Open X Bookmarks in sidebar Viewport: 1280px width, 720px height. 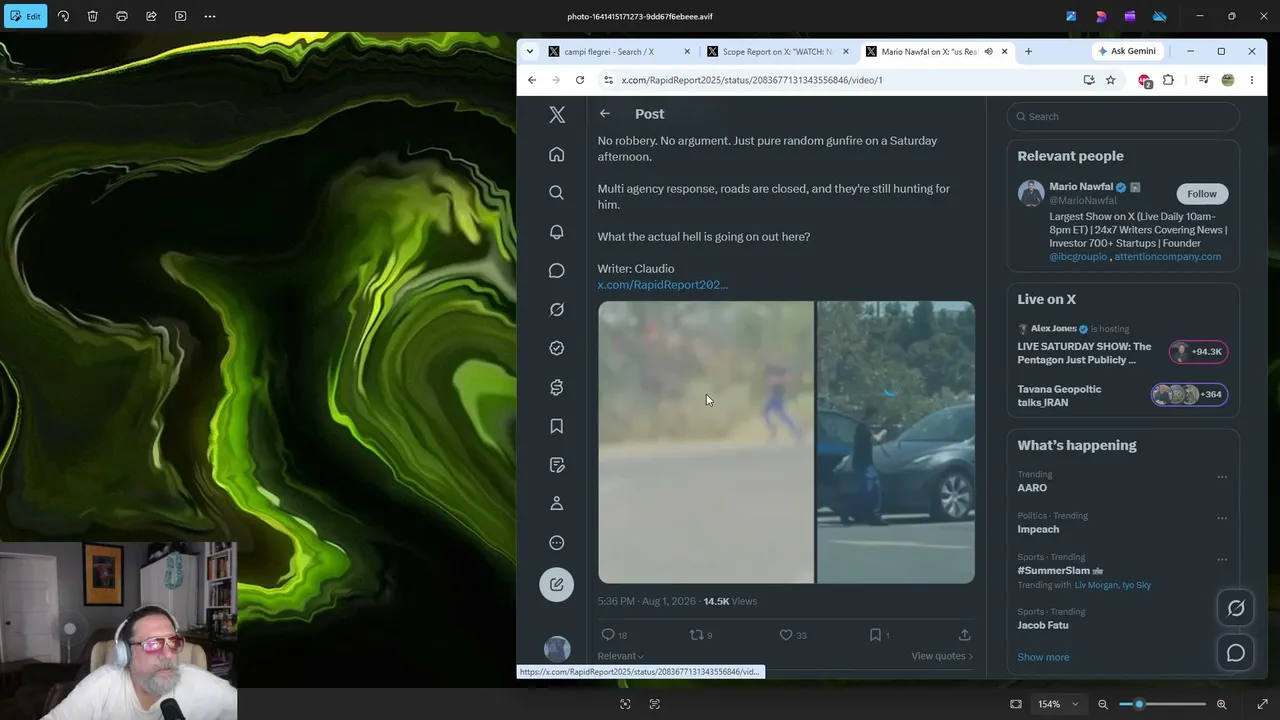pyautogui.click(x=557, y=426)
